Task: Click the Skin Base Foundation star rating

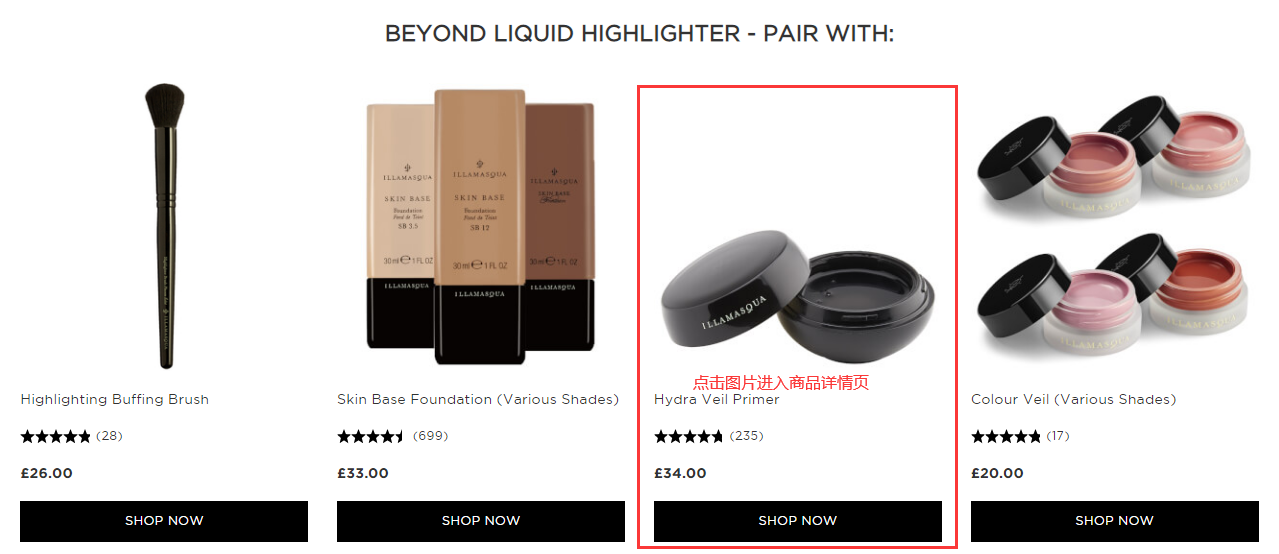Action: 372,436
